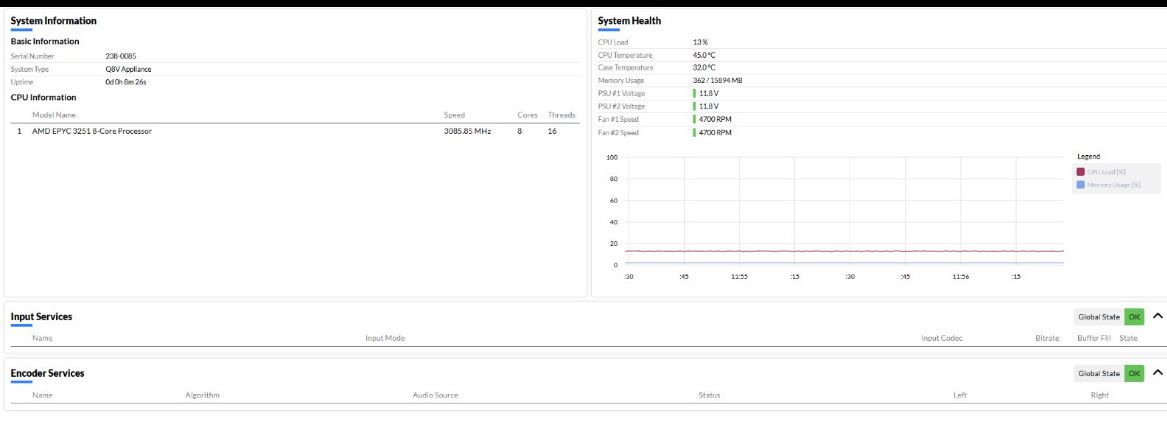Click the uptime value 0d 0h 8m 26s
This screenshot has width=1167, height=434.
[126, 82]
